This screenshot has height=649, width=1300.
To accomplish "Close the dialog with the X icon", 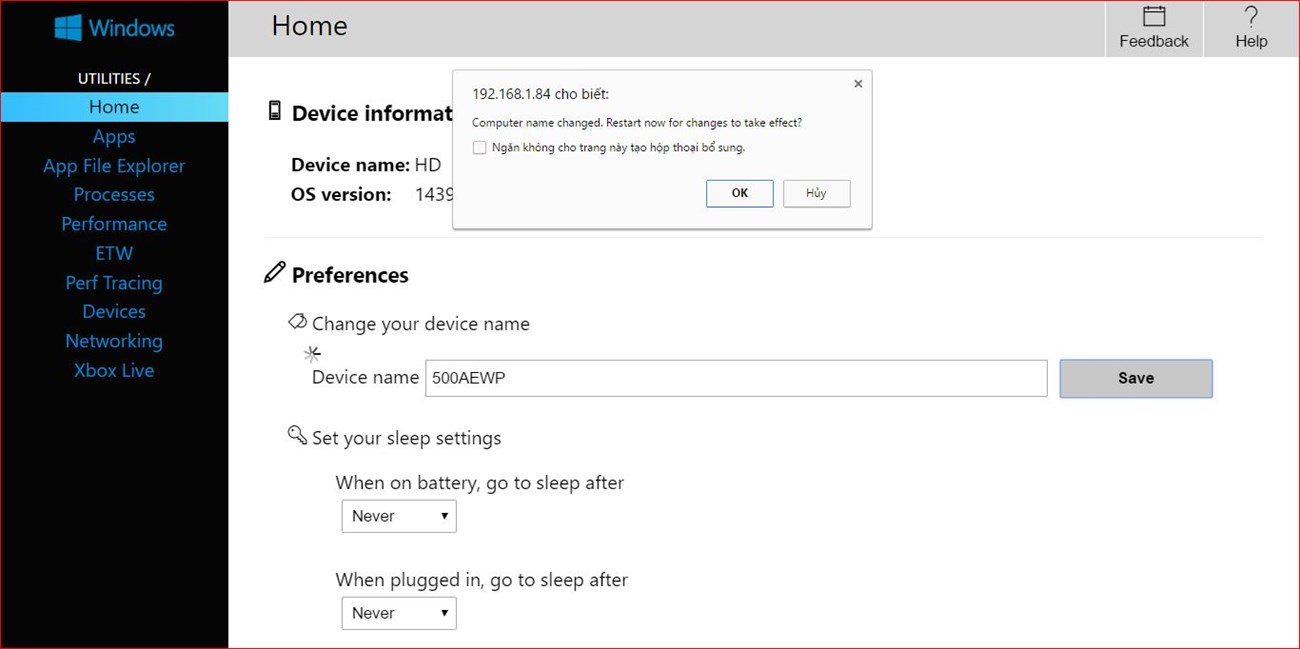I will tap(858, 85).
